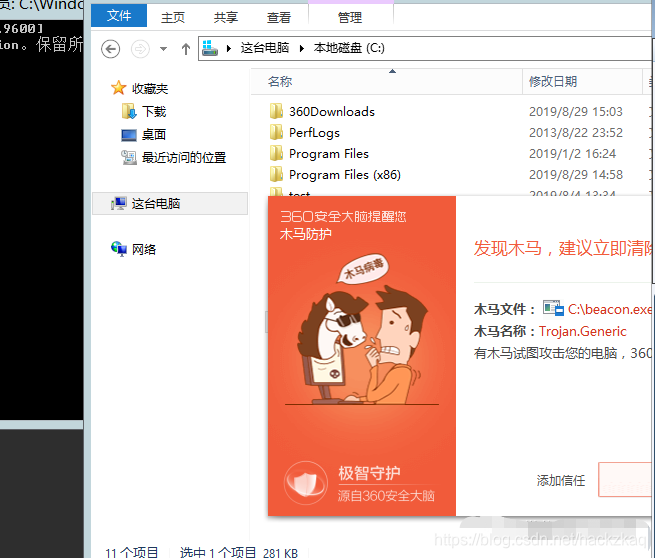655x558 pixels.
Task: Switch to the 查看 ribbon tab
Action: (x=279, y=18)
